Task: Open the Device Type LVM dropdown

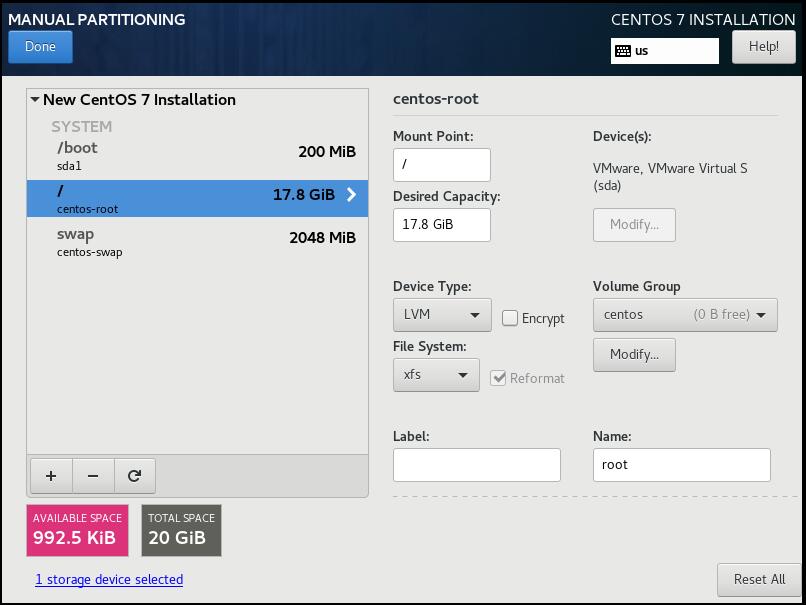Action: click(442, 315)
